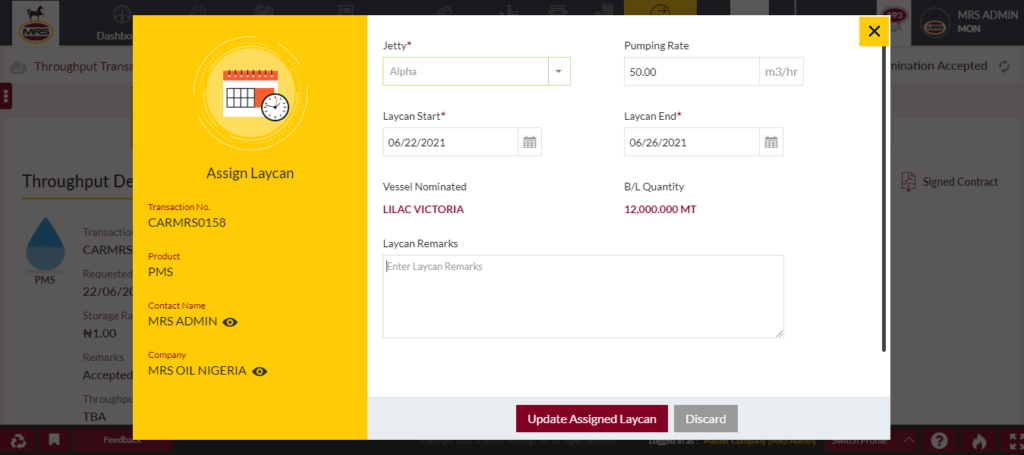The width and height of the screenshot is (1024, 455).
Task: Click the Laycan End date field
Action: click(692, 142)
